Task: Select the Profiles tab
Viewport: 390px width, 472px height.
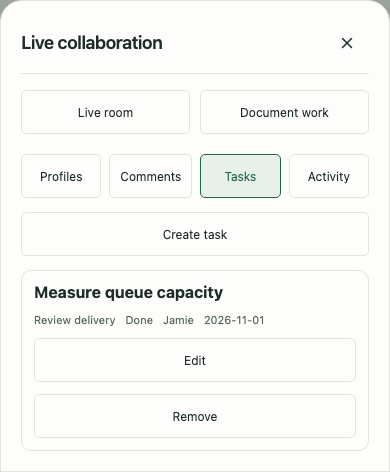Action: (x=61, y=176)
